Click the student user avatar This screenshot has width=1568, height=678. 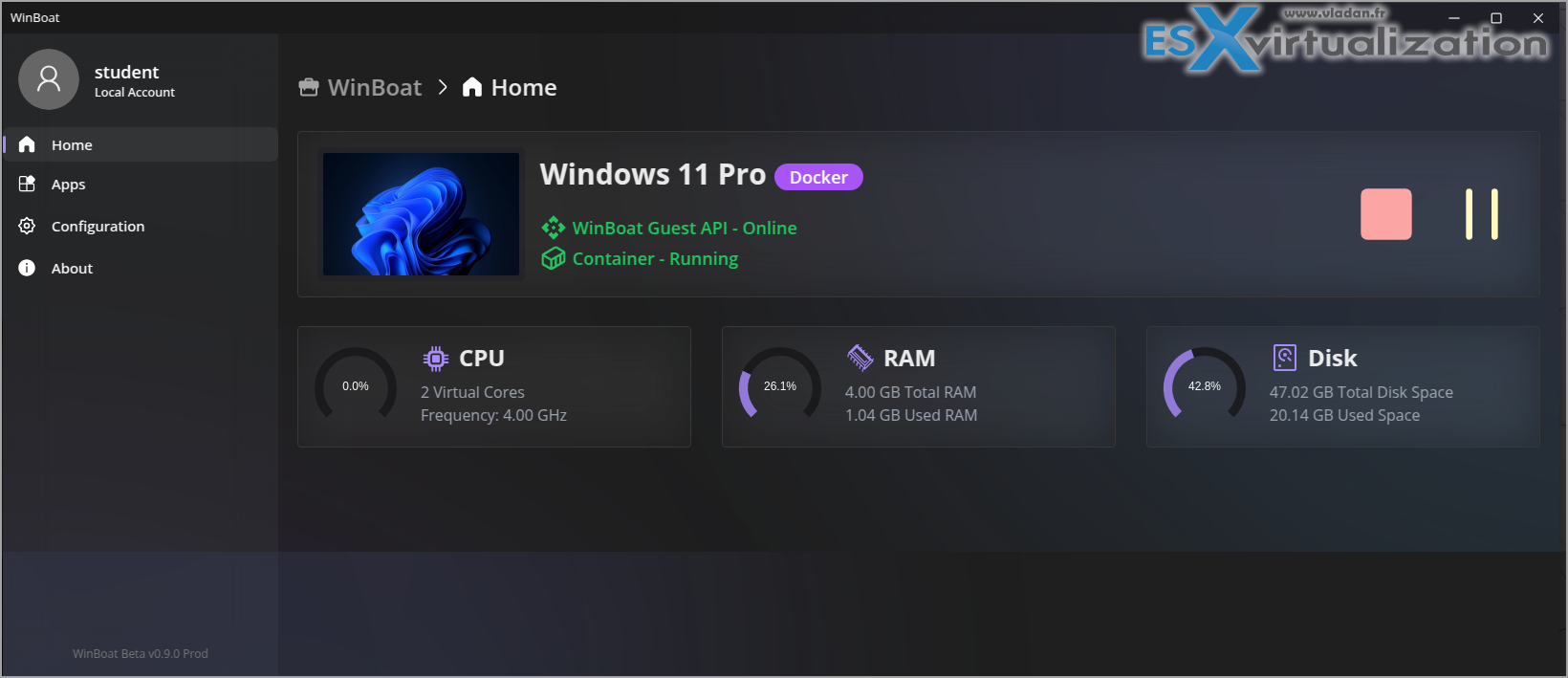point(49,79)
